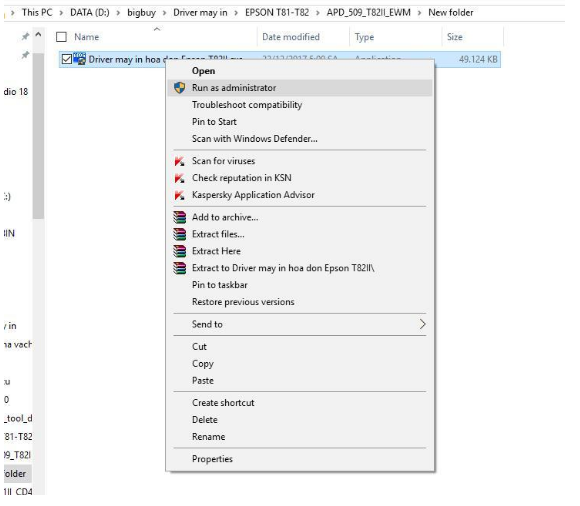The image size is (580, 506).
Task: Sort by the Type column header
Action: 364,37
